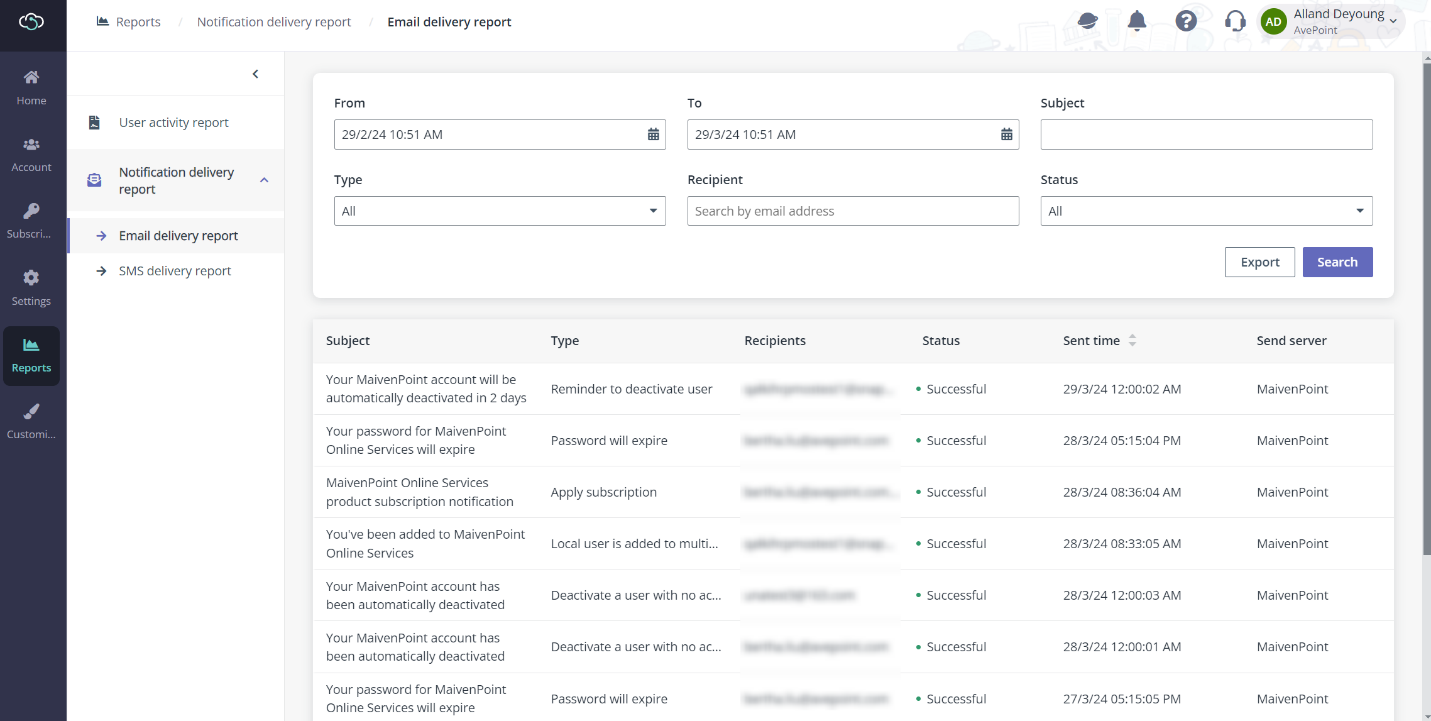Click the Status column header
Viewport: 1431px width, 721px height.
tap(941, 341)
